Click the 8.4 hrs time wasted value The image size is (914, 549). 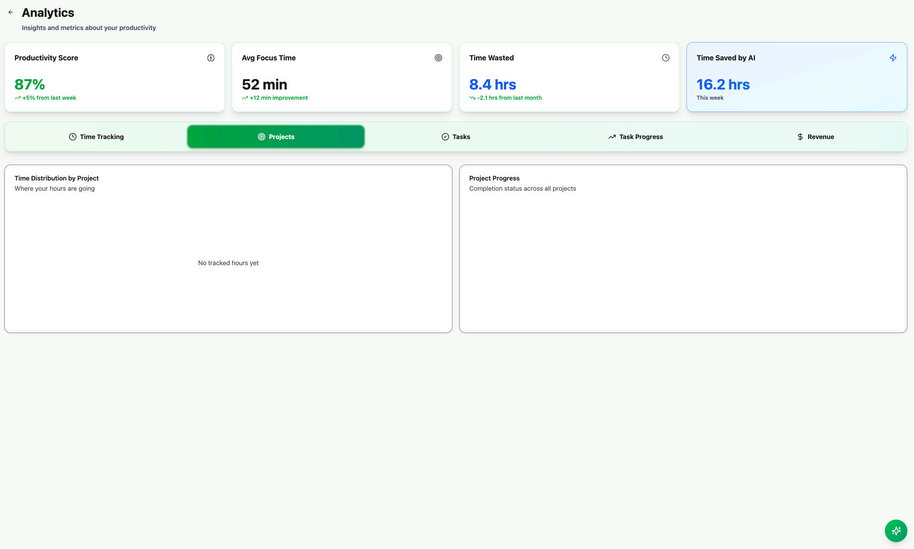pos(493,85)
